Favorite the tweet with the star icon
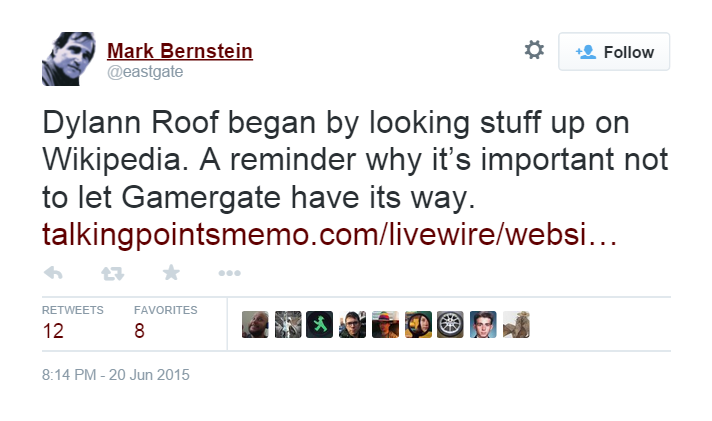 171,272
